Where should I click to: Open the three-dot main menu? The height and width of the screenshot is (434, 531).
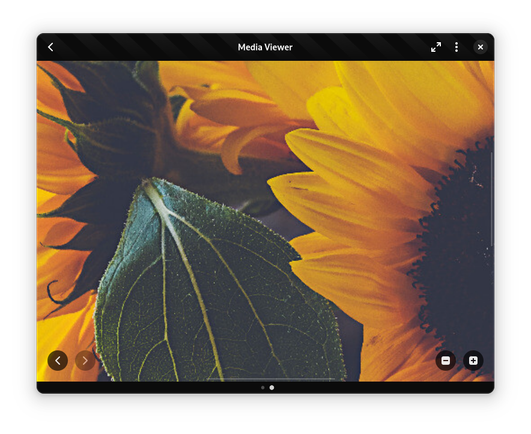[x=456, y=47]
